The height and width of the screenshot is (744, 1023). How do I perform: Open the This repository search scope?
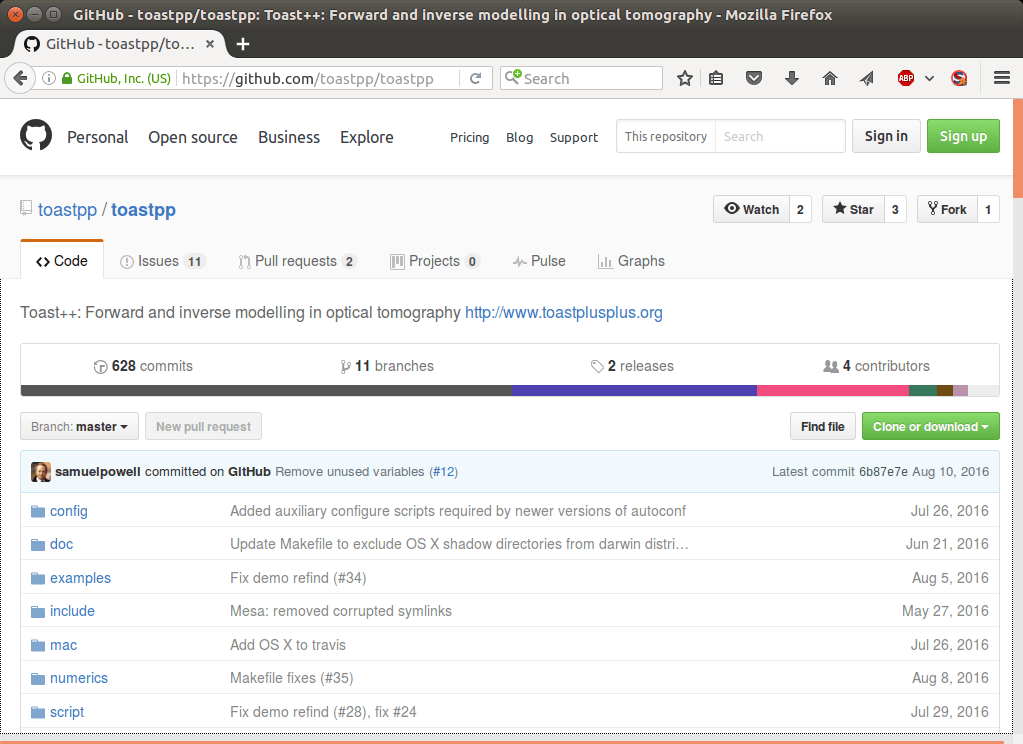[665, 136]
